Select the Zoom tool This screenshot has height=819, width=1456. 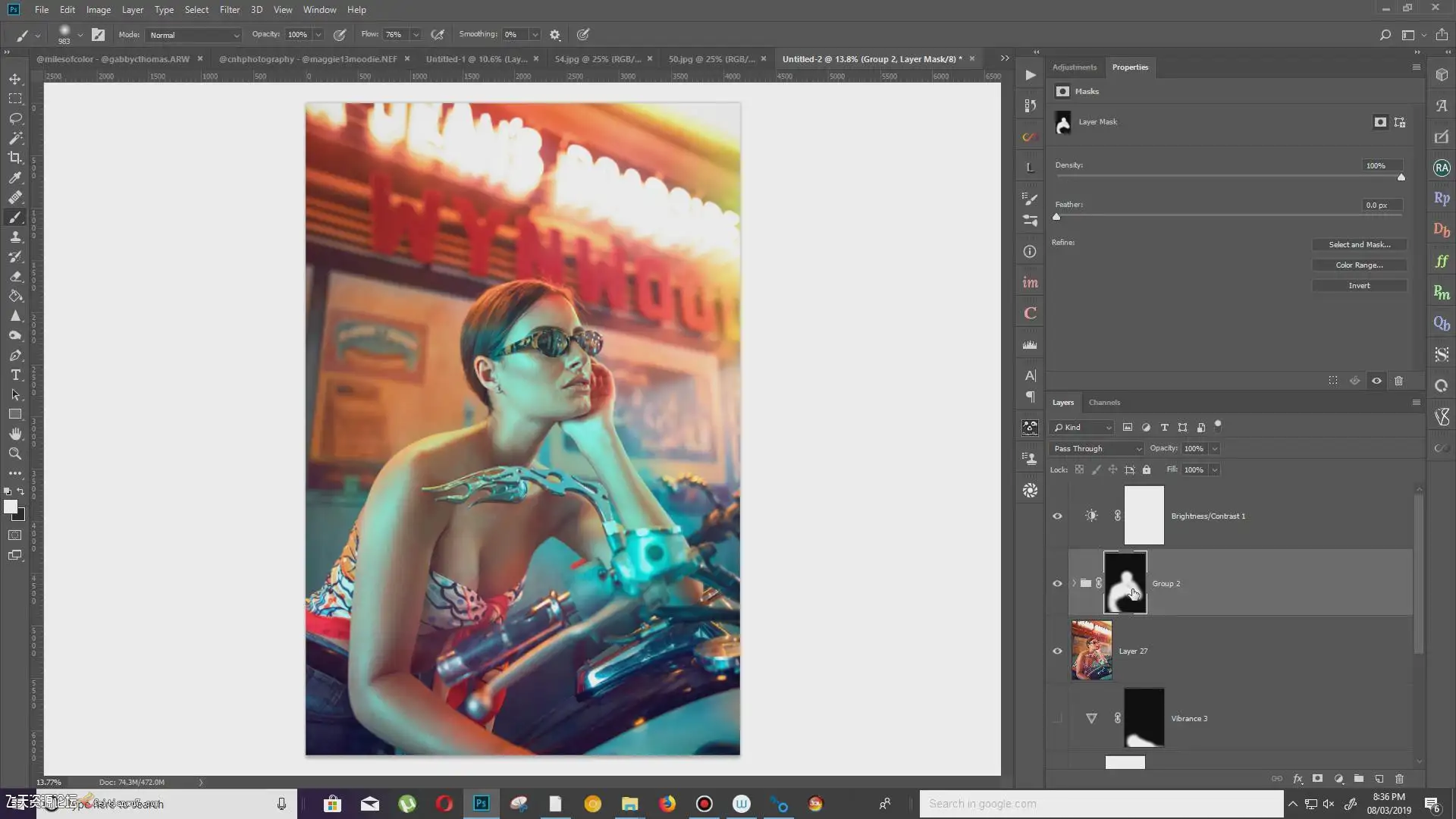point(15,453)
